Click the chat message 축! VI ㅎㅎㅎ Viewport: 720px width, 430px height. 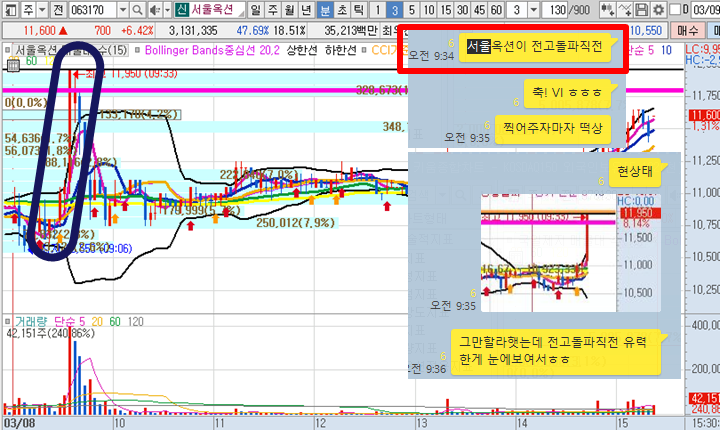(x=567, y=92)
